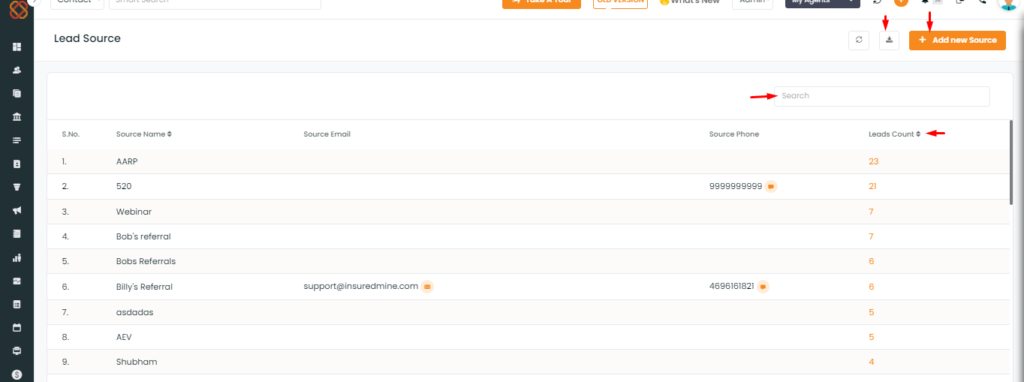Click the refresh icon beside Lead Source header
This screenshot has width=1024, height=382.
[x=859, y=40]
